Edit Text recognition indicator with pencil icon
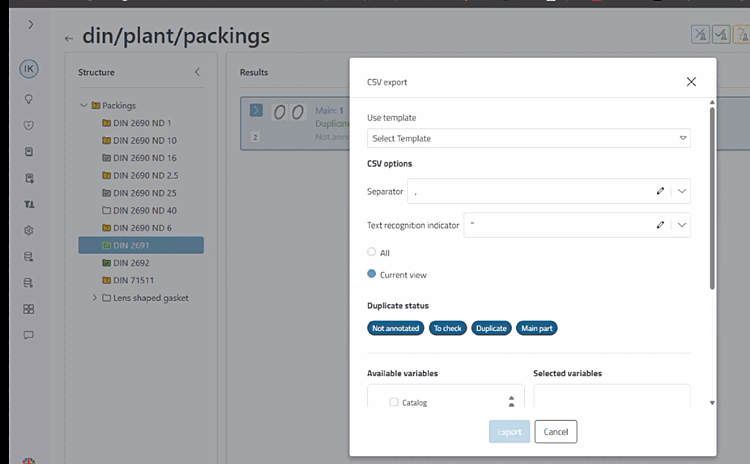750x464 pixels. [660, 225]
